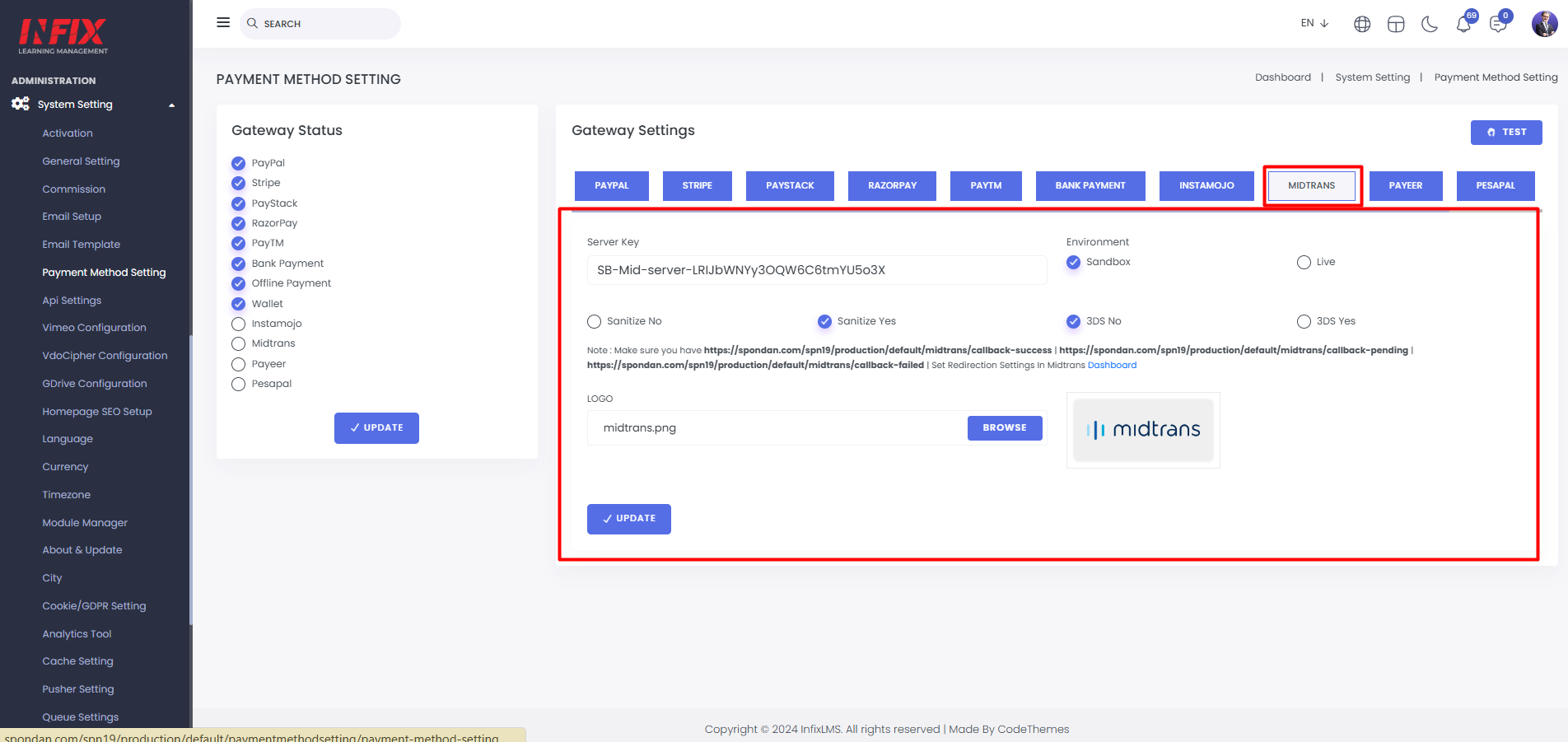Switch to PAYTM gateway tab
Image resolution: width=1568 pixels, height=742 pixels.
click(986, 185)
